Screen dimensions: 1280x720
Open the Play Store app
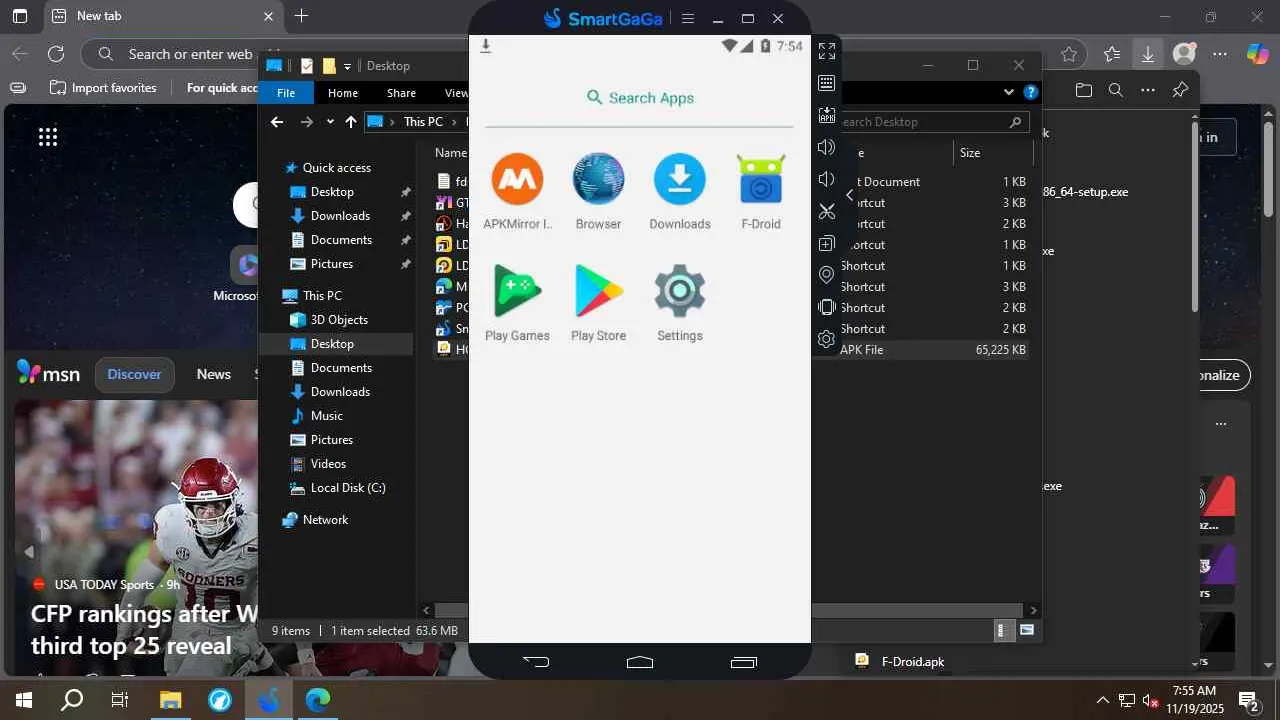(598, 303)
